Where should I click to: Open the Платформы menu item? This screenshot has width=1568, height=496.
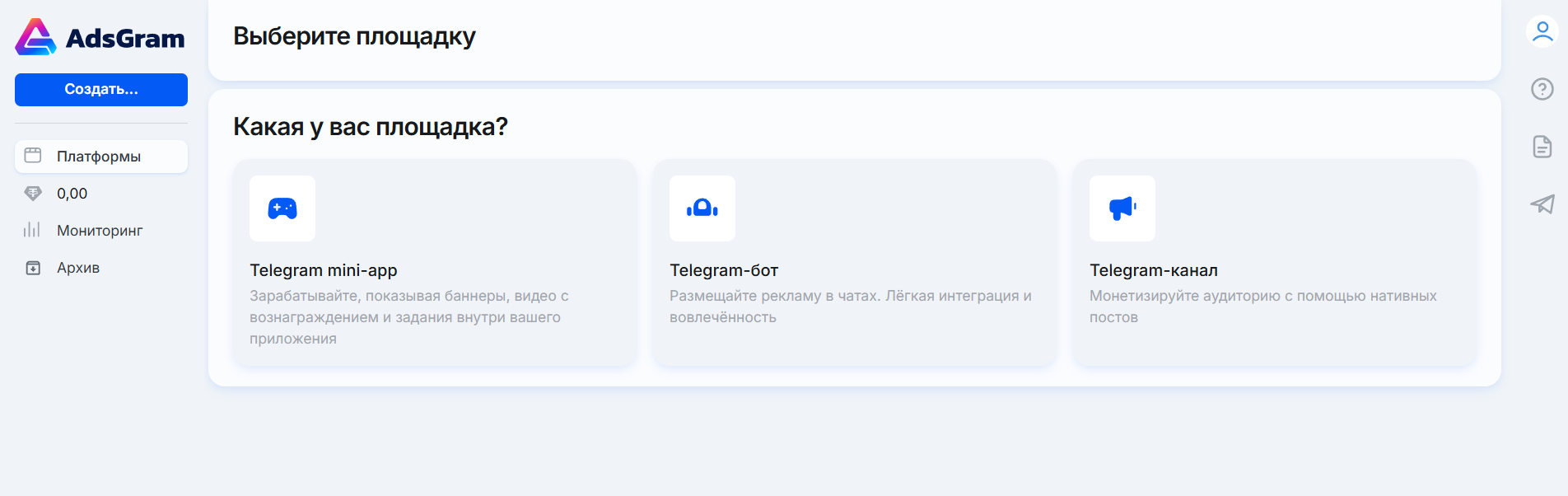101,157
